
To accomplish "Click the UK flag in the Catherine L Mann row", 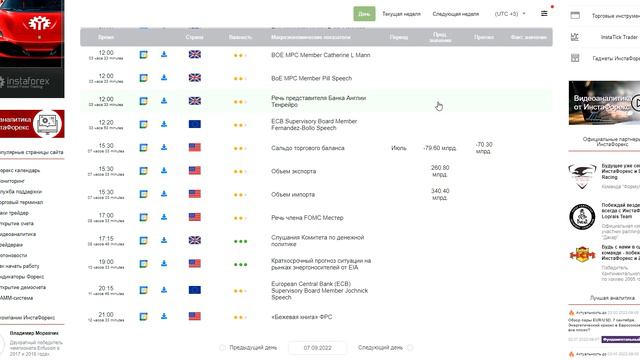I will [x=195, y=54].
